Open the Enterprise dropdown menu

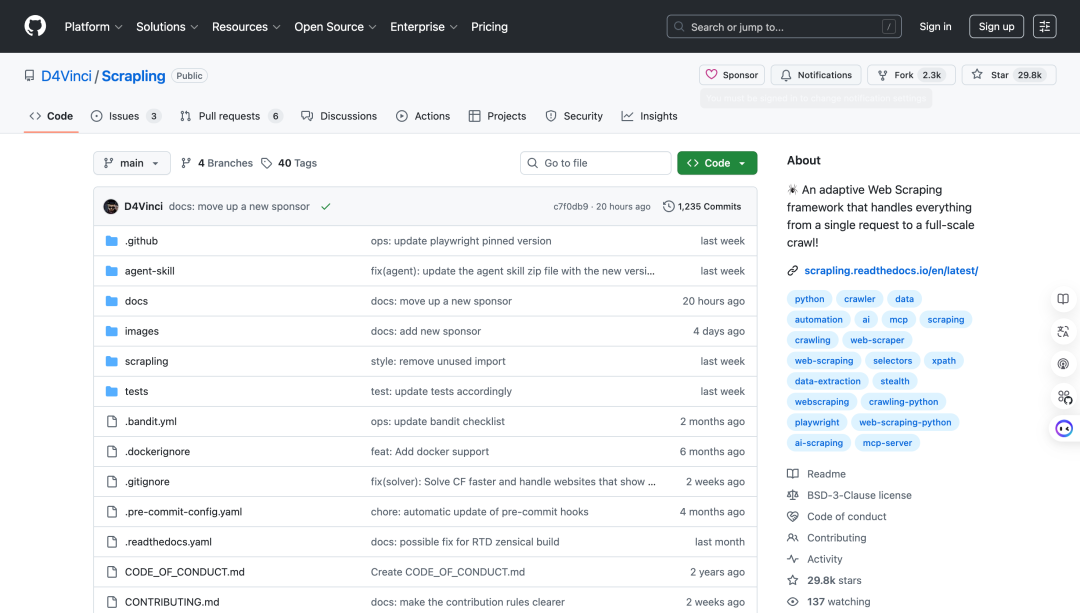(x=424, y=27)
